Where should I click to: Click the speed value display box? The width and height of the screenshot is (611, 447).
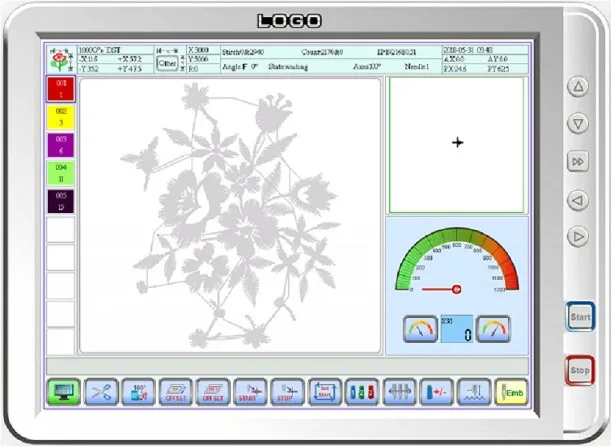click(457, 329)
